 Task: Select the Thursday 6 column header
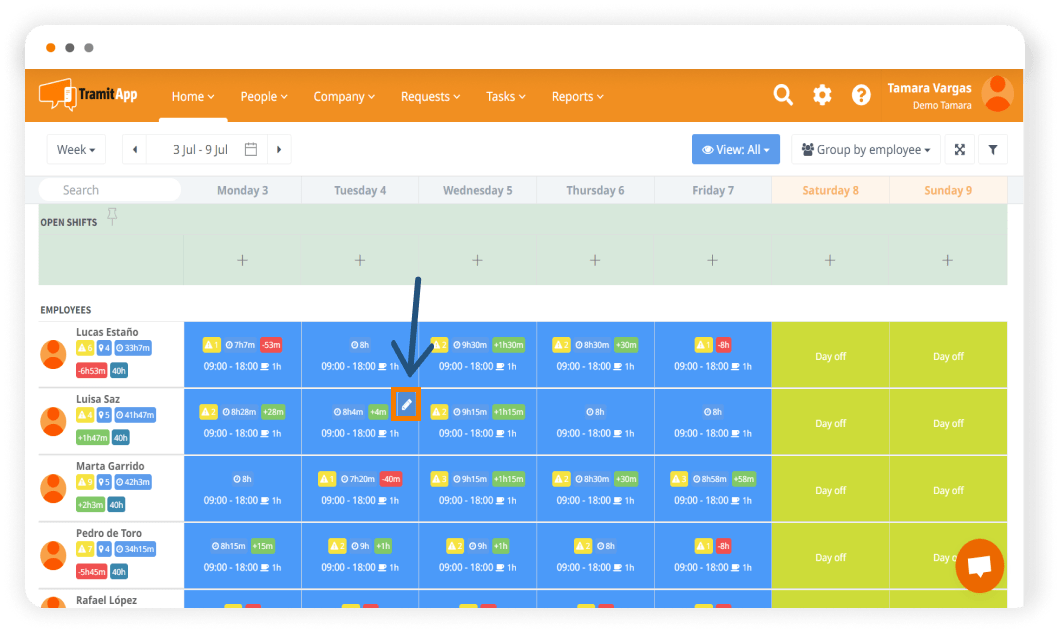pos(595,190)
